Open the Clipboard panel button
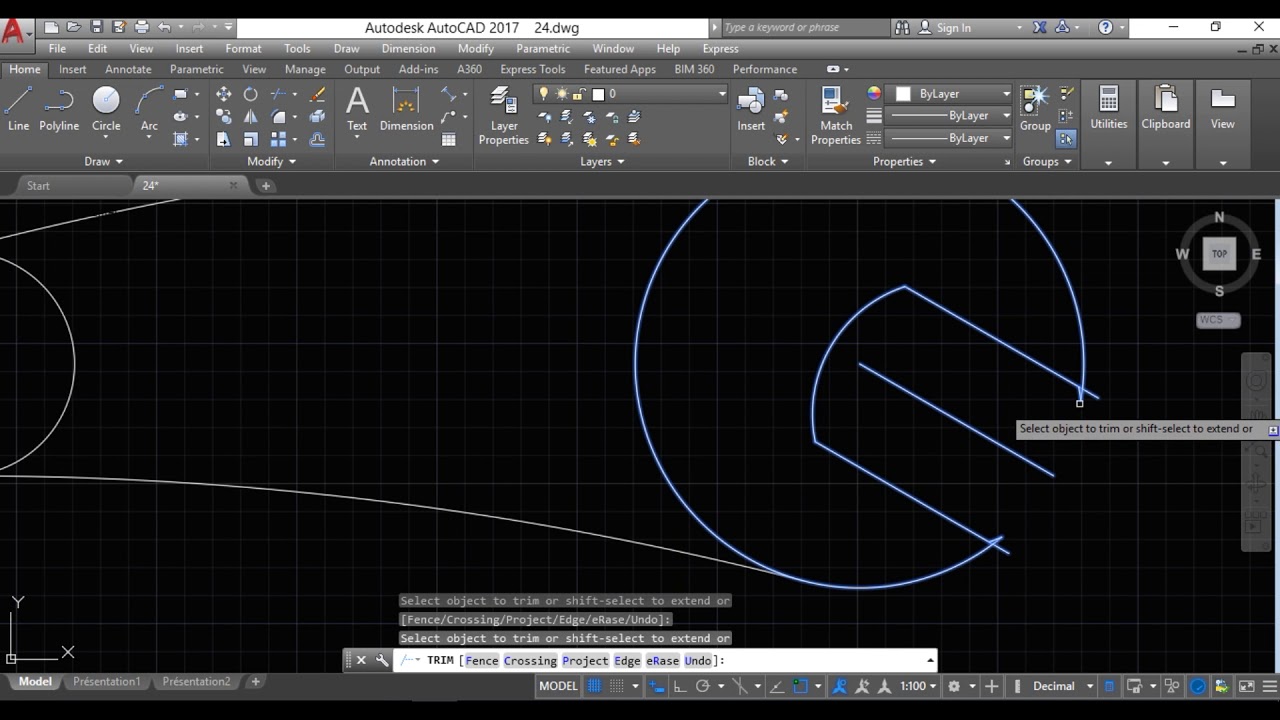The image size is (1280, 720). coord(1166,108)
